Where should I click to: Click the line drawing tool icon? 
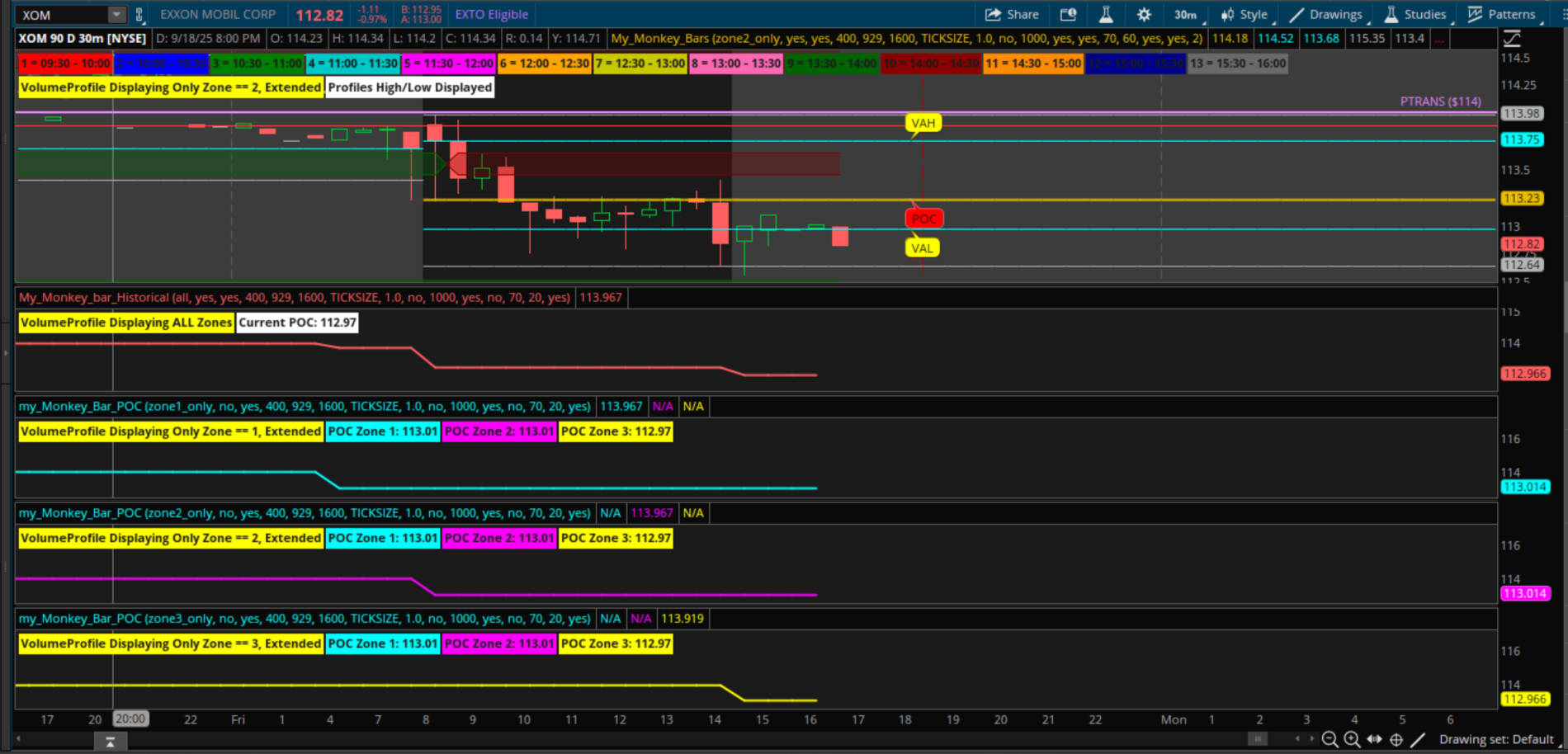tap(1418, 739)
